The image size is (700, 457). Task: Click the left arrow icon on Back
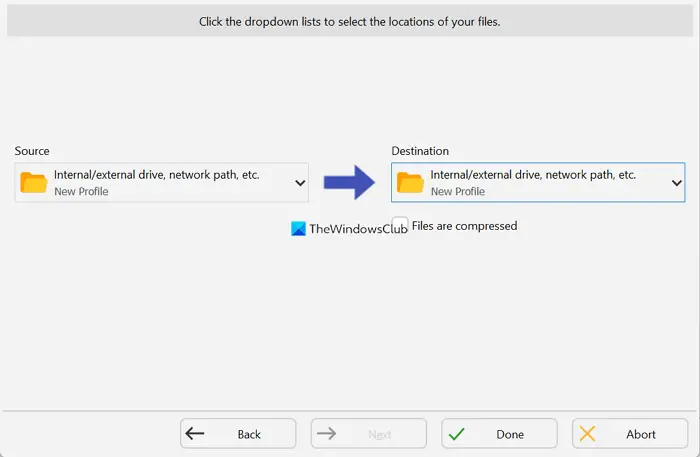point(195,433)
